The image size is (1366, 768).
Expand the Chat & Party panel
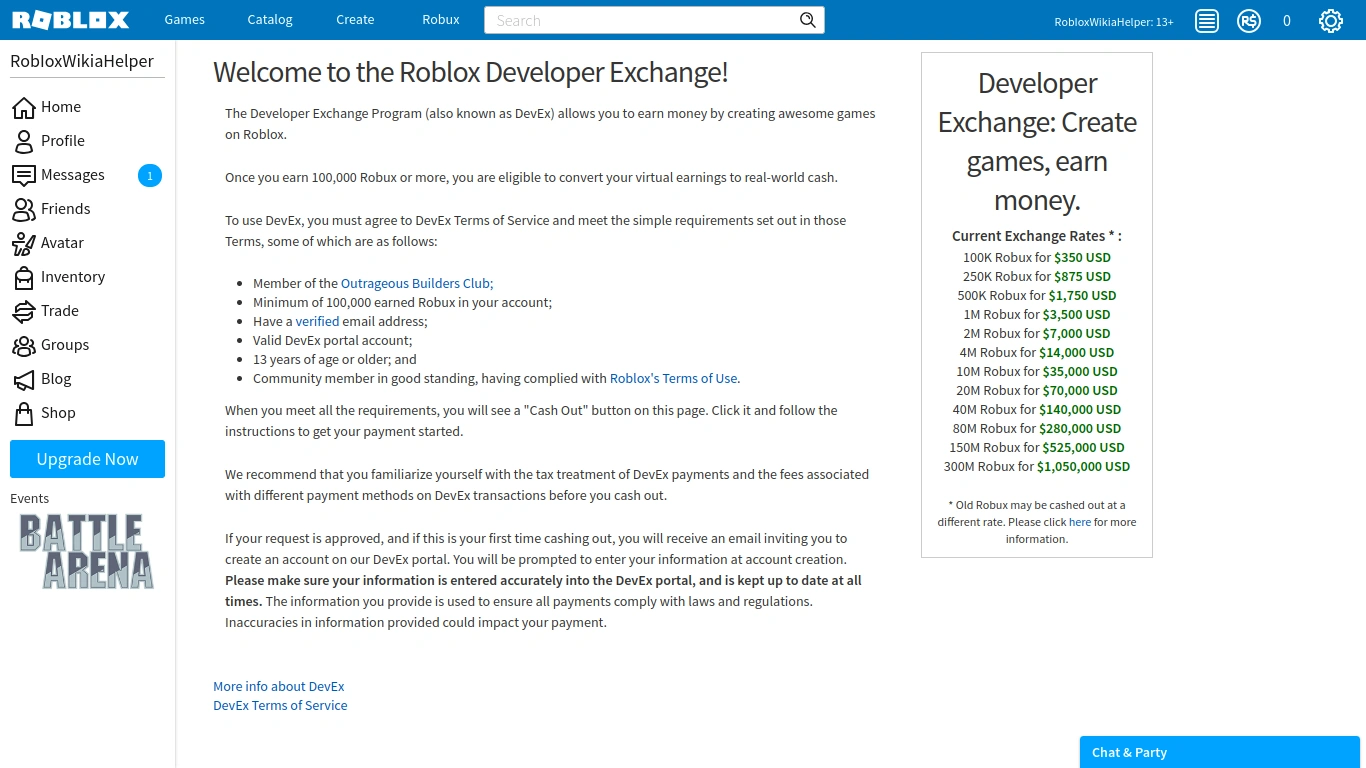pyautogui.click(x=1220, y=752)
